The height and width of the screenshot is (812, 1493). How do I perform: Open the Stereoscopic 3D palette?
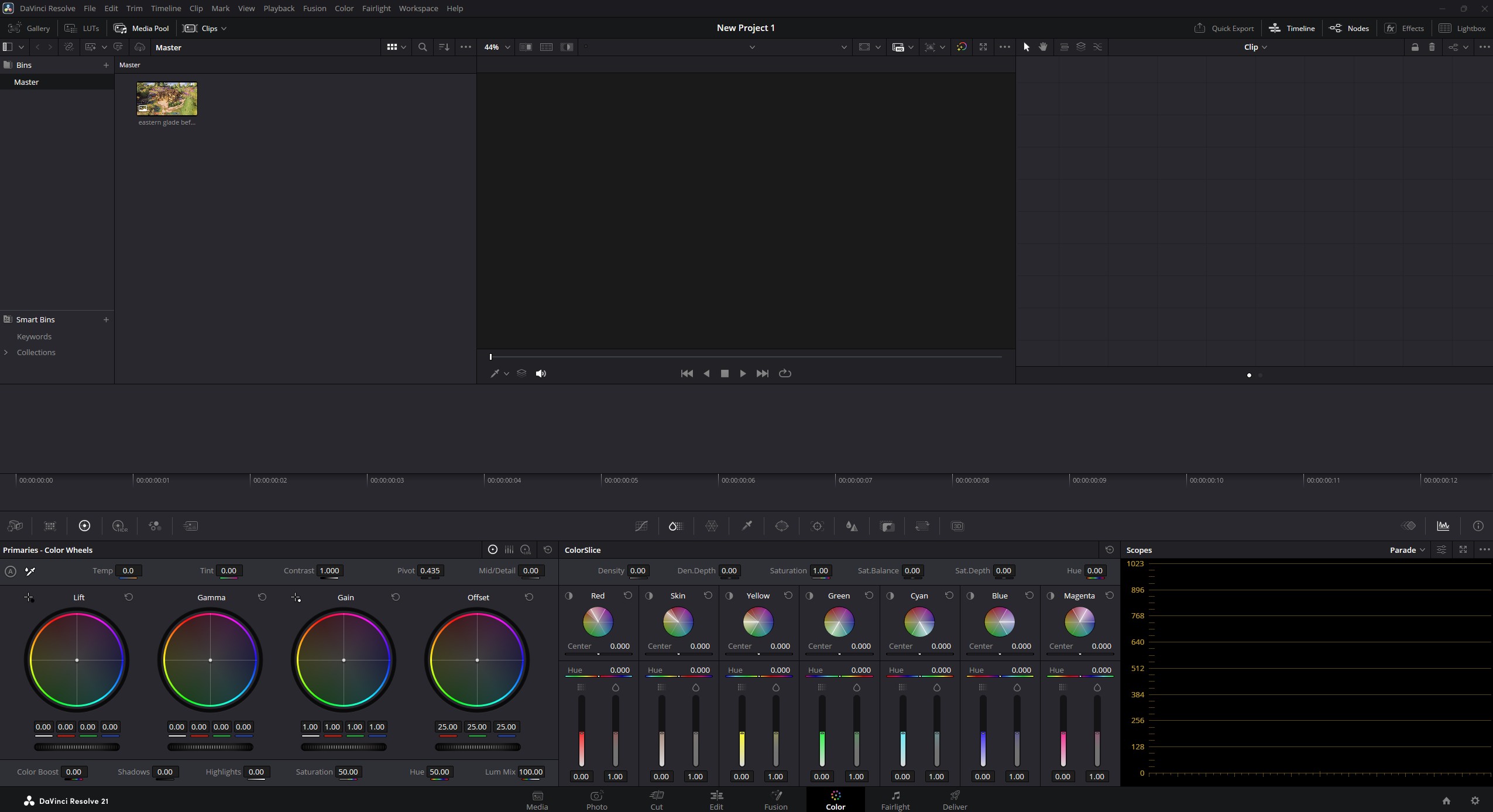pyautogui.click(x=957, y=526)
